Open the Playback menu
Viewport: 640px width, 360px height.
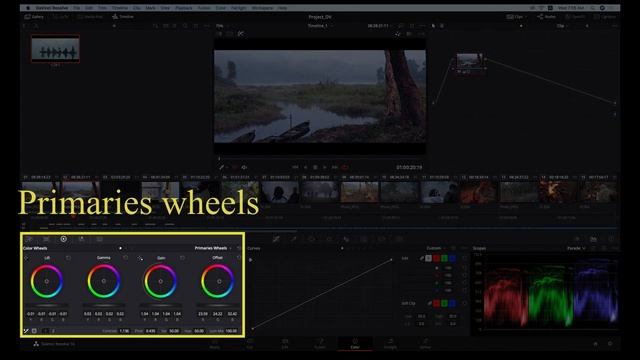(x=184, y=8)
